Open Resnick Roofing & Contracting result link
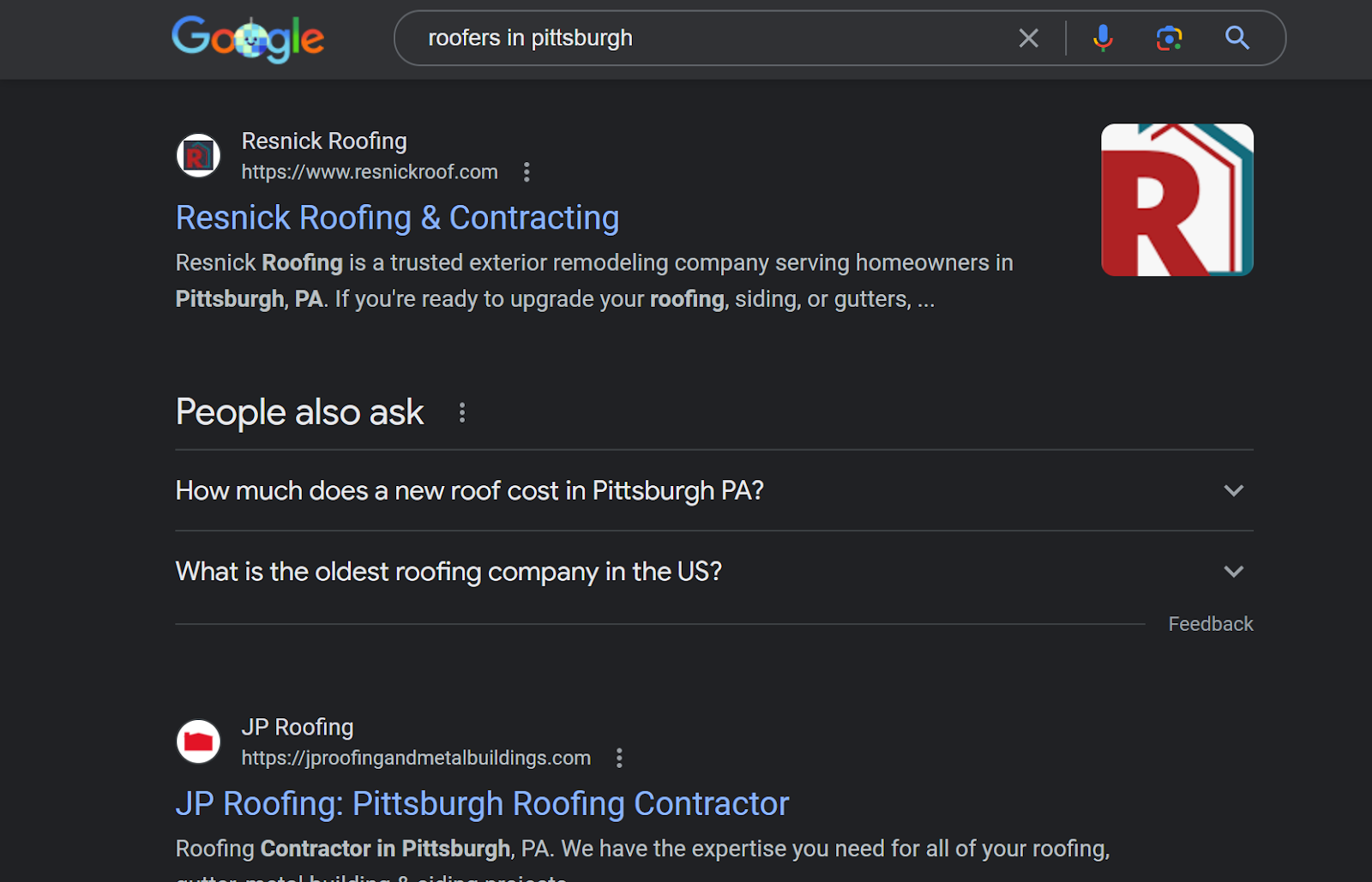 [397, 218]
